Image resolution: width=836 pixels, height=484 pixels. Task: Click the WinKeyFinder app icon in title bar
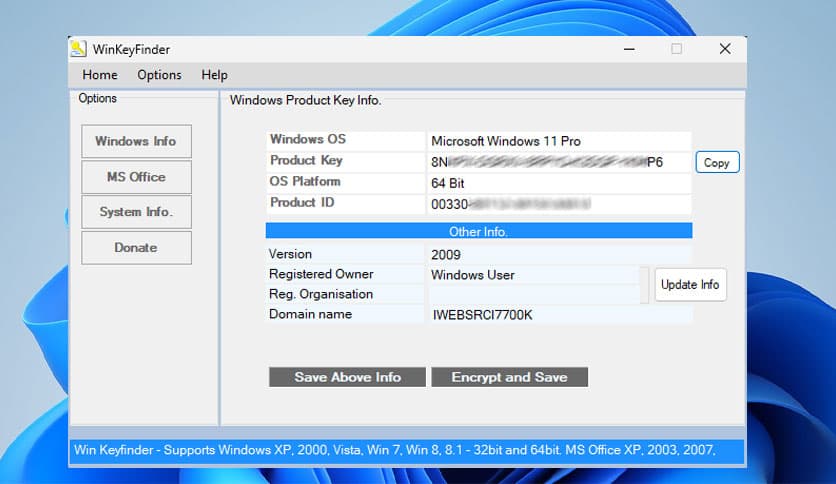click(78, 49)
